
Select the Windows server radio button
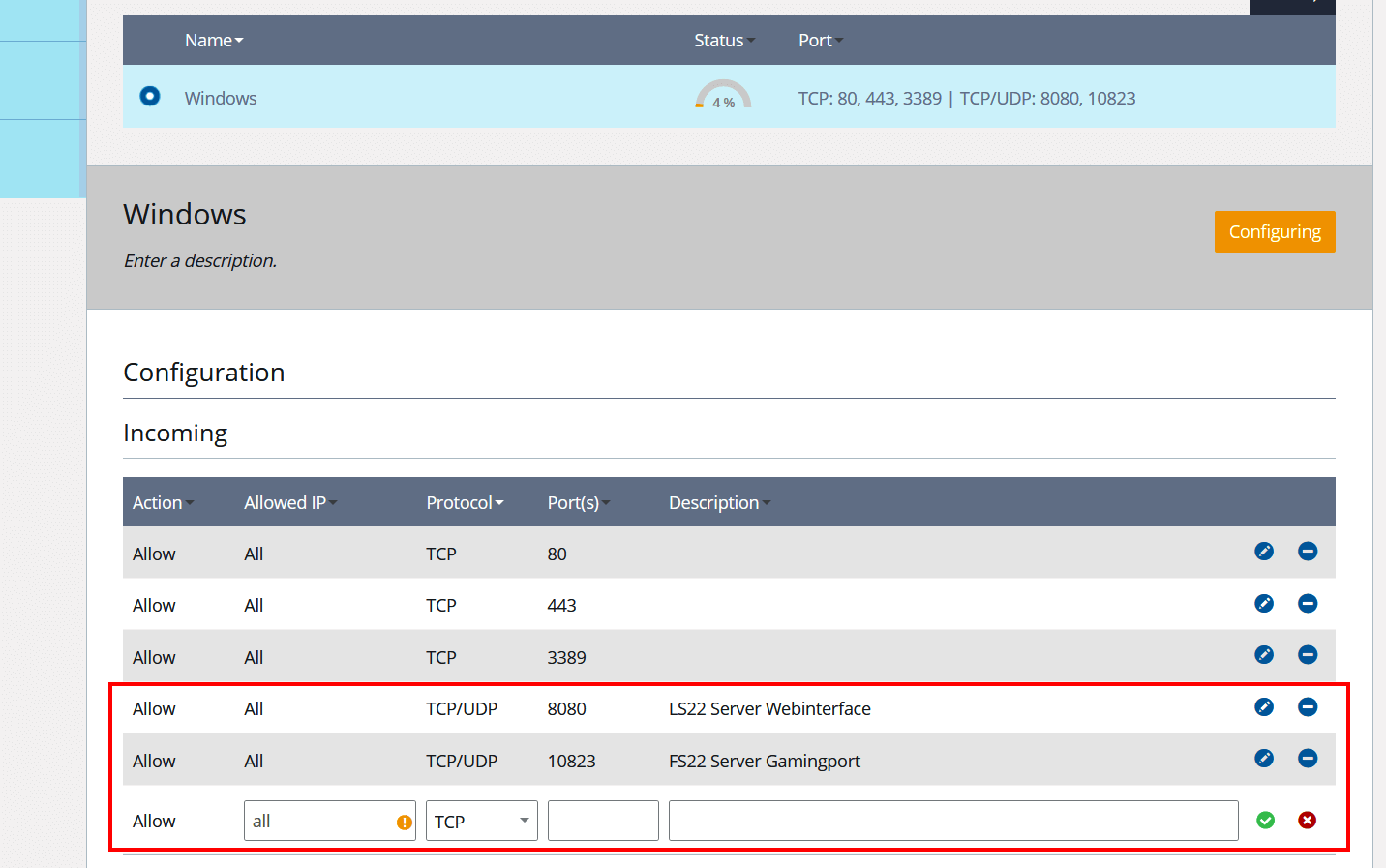[148, 96]
